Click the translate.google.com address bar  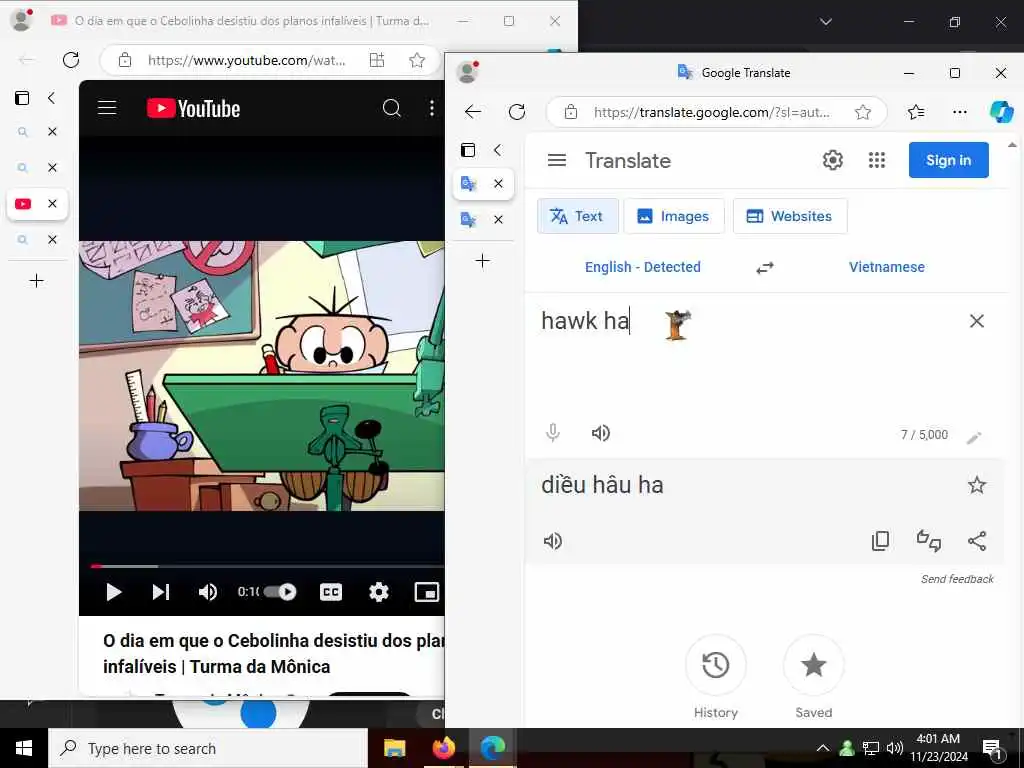click(x=712, y=112)
